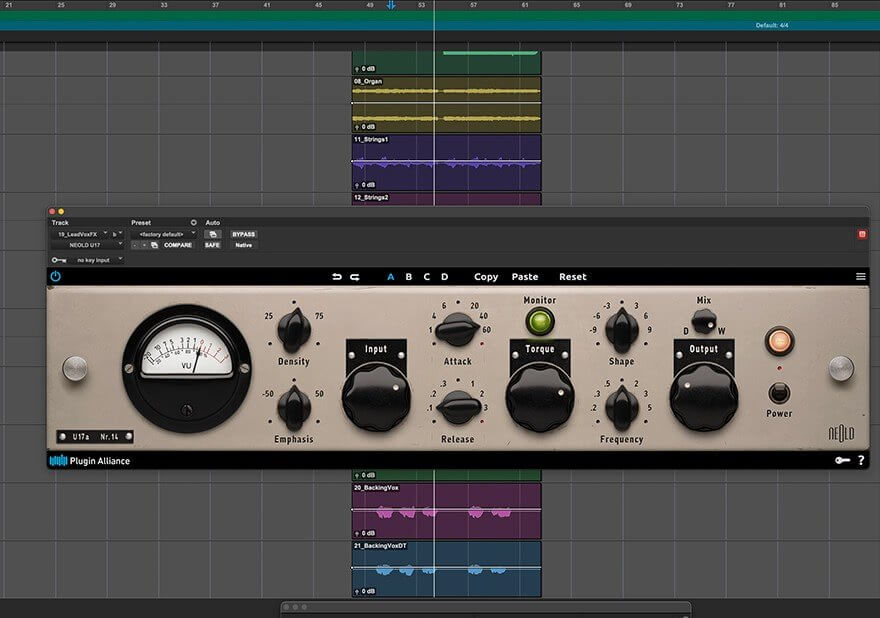
Task: Click the Plugin Alliance logo
Action: [x=90, y=461]
